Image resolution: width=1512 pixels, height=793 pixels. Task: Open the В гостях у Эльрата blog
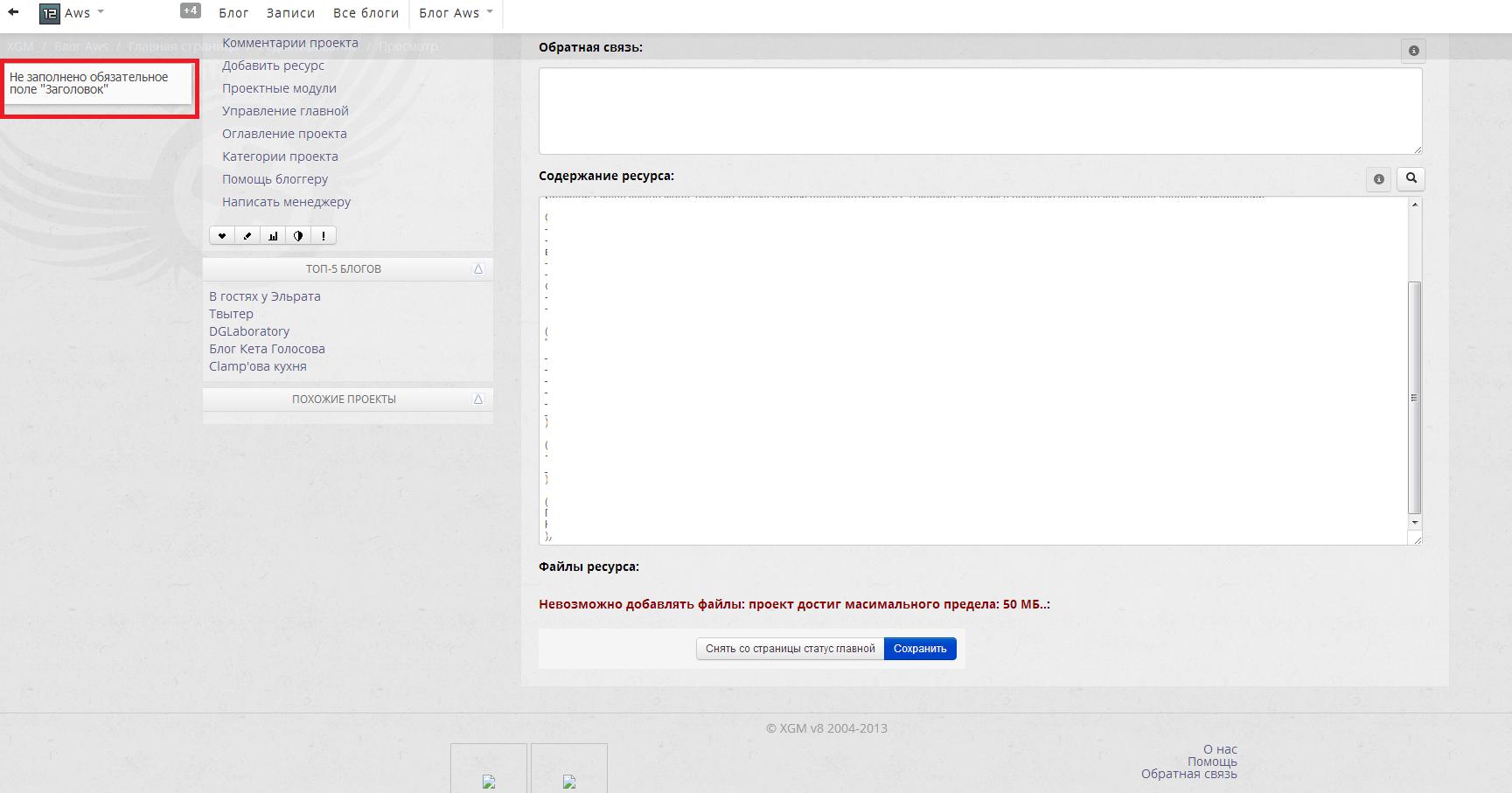pos(265,296)
